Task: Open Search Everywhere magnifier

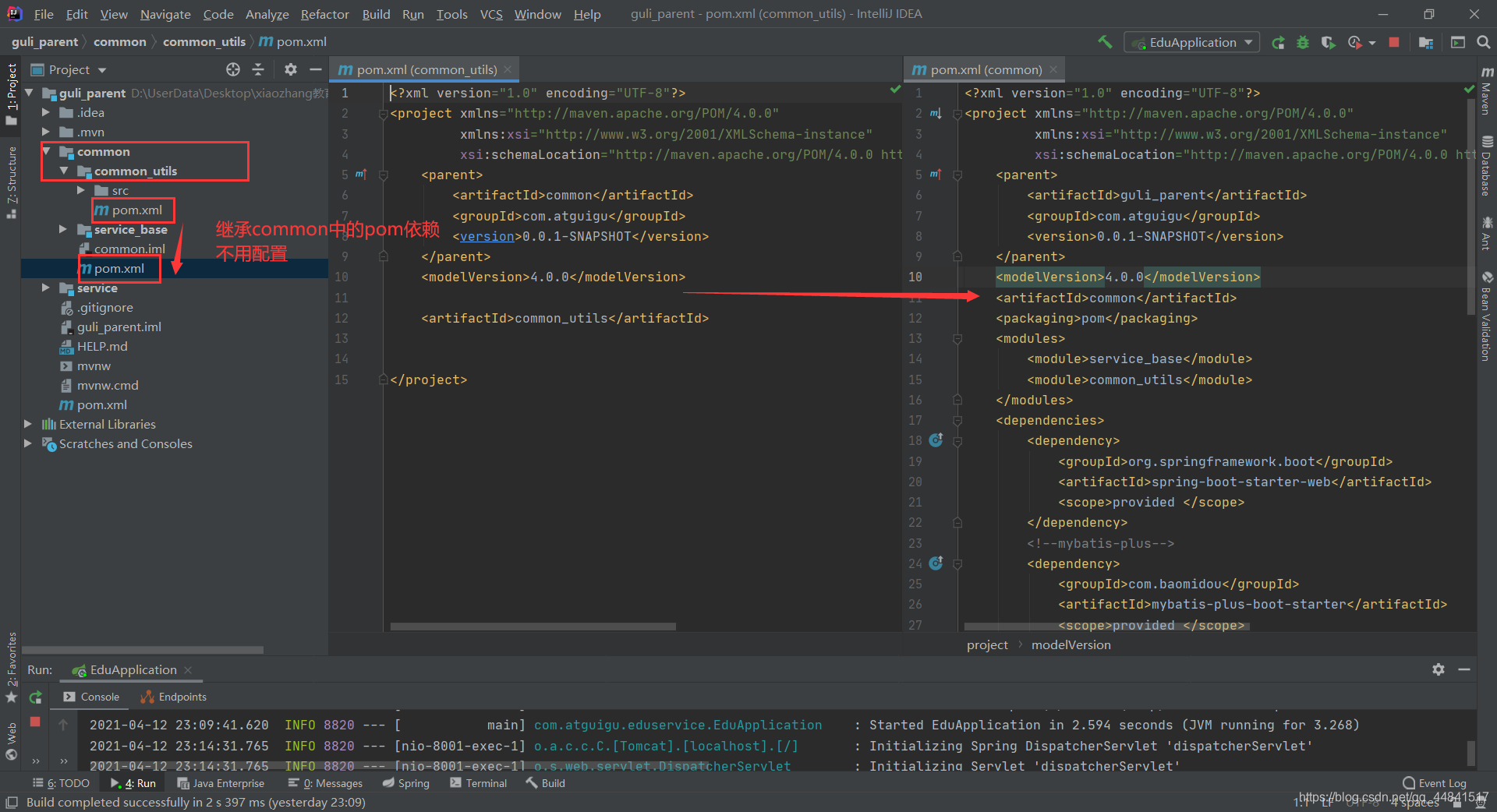Action: (1484, 42)
